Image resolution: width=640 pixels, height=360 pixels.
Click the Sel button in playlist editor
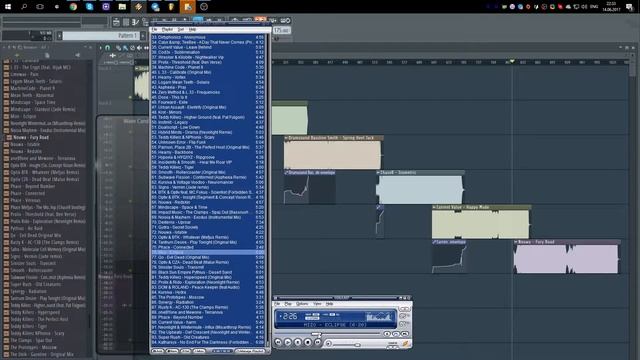click(185, 351)
